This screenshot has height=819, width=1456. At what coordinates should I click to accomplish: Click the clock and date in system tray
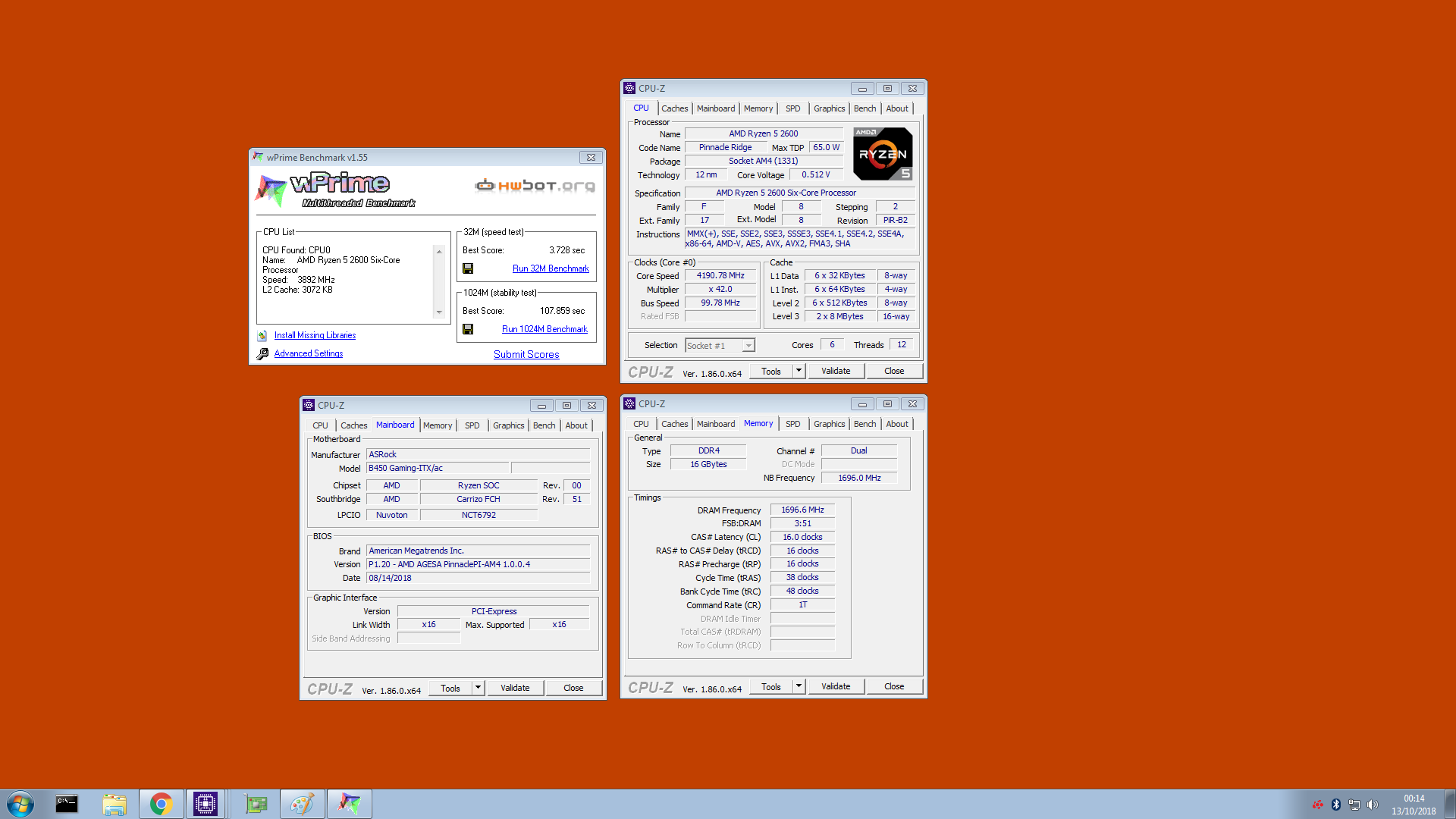(1414, 805)
